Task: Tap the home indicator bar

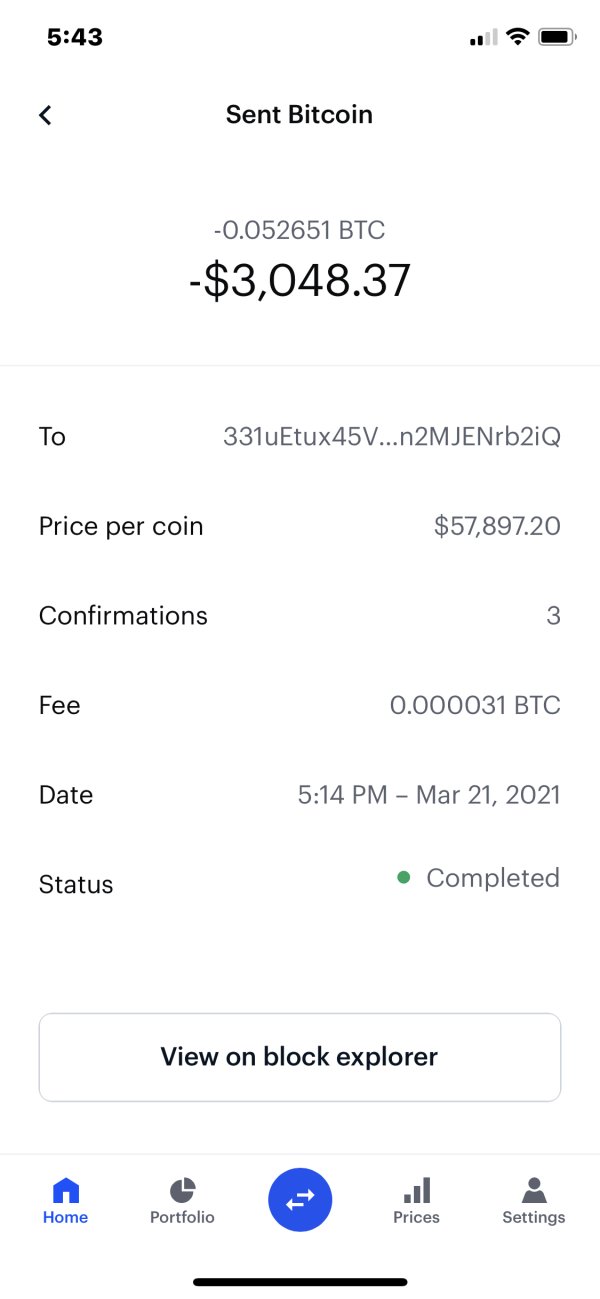Action: point(300,1281)
